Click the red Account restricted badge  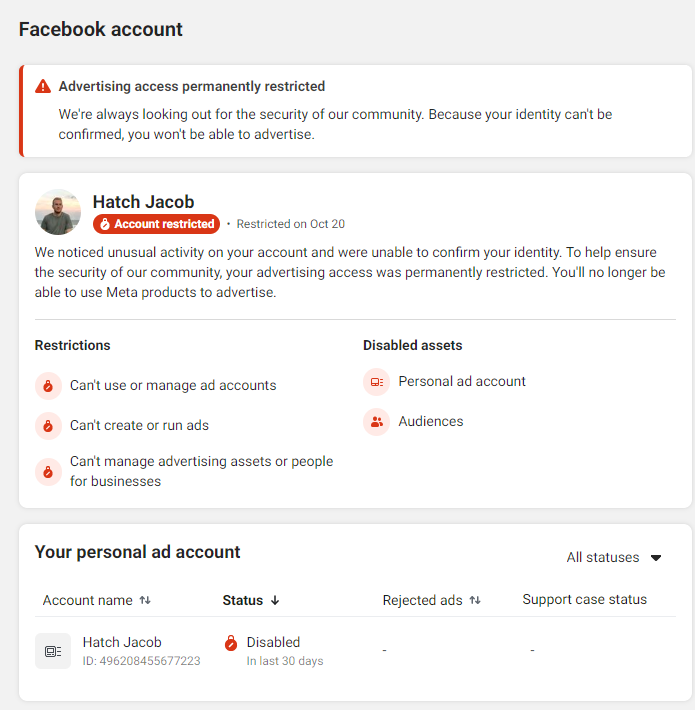tap(156, 224)
